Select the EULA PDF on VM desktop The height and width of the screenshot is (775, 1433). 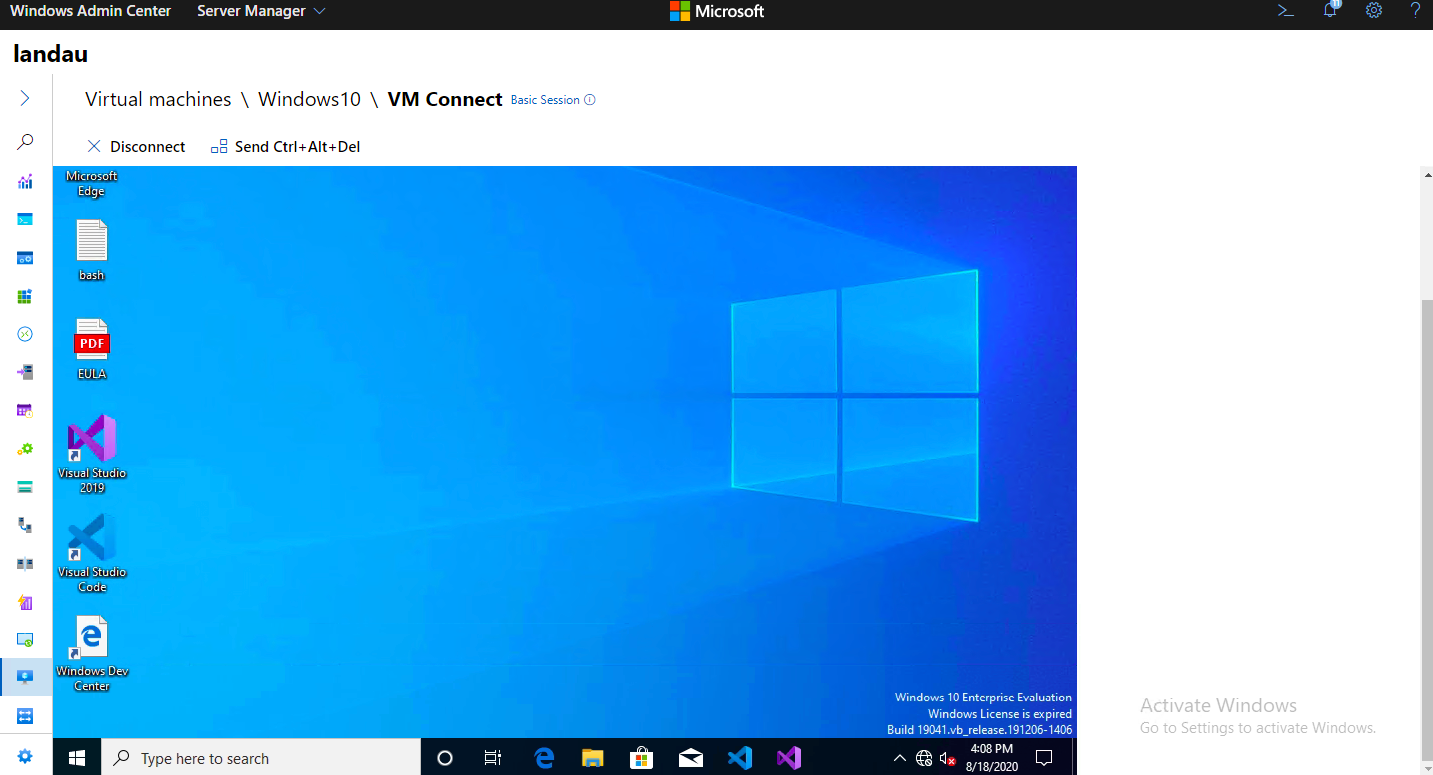click(92, 349)
